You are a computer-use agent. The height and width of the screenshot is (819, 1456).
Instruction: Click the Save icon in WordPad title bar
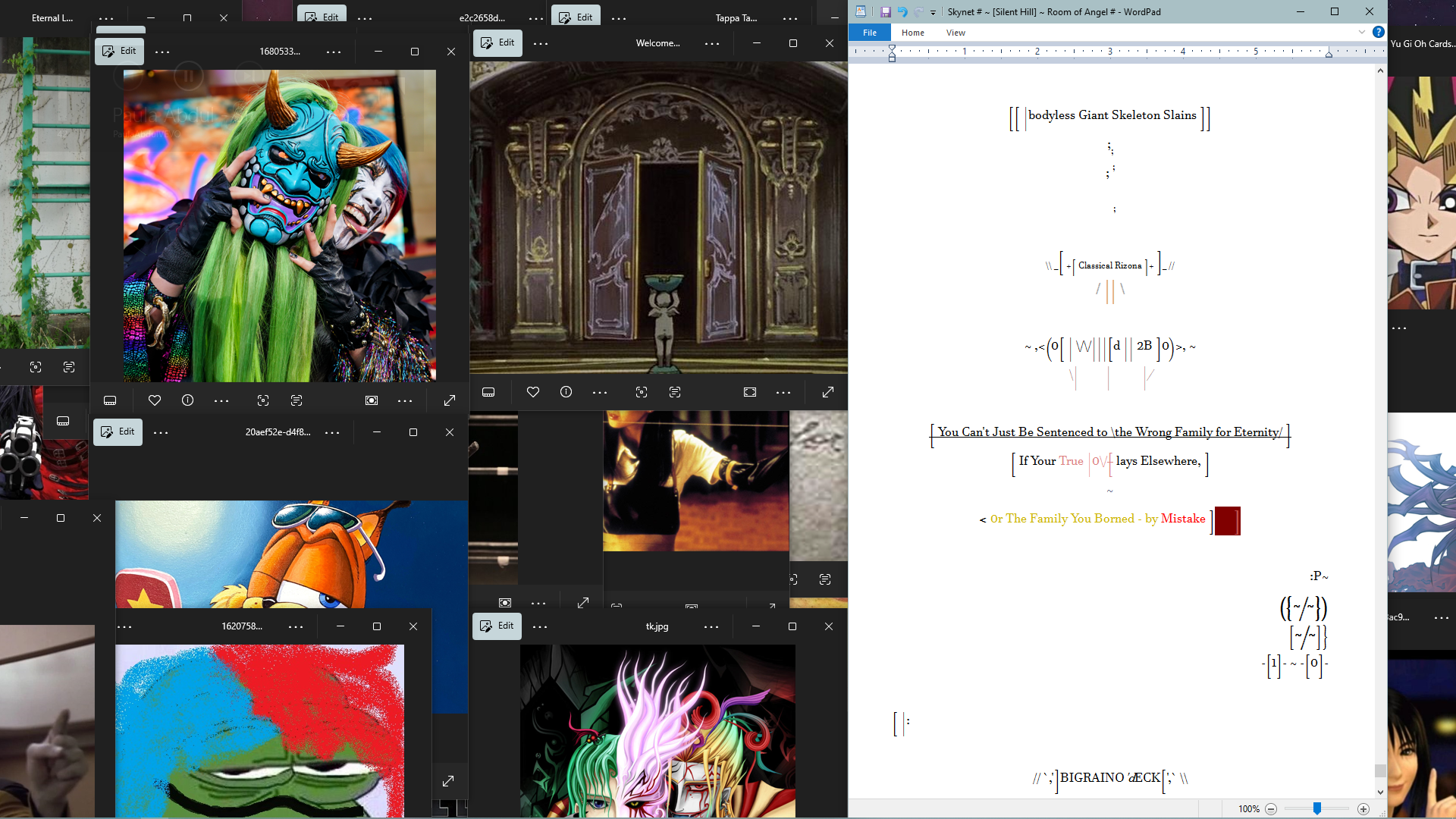tap(885, 12)
